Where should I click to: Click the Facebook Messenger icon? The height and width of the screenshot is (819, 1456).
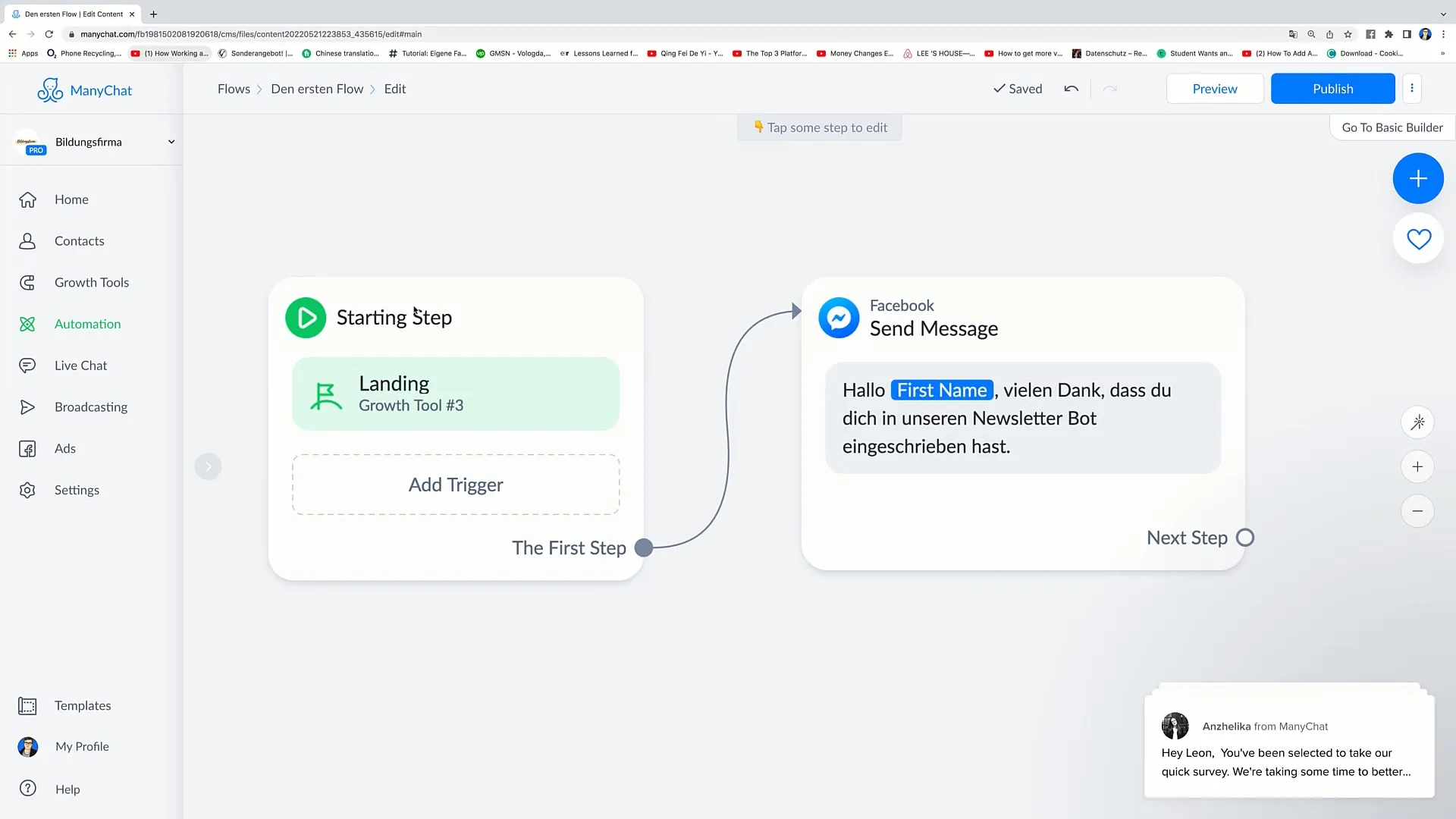839,318
